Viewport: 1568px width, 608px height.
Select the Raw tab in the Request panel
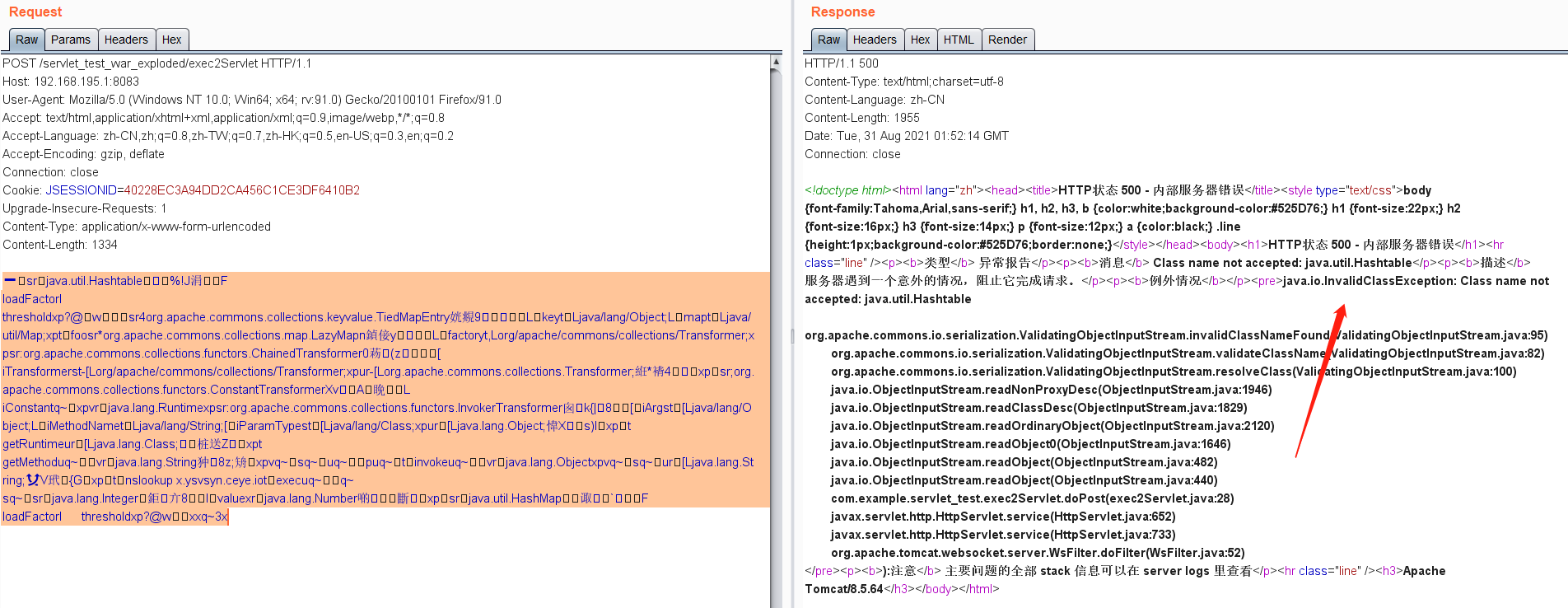coord(26,40)
